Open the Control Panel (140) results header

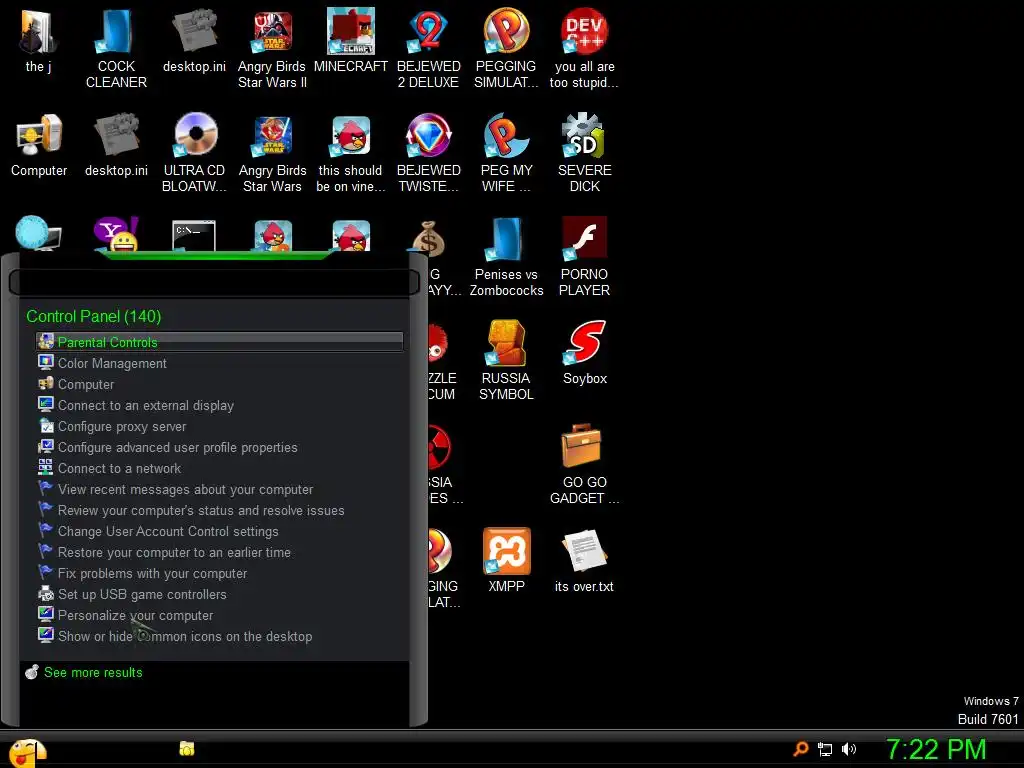click(x=93, y=317)
